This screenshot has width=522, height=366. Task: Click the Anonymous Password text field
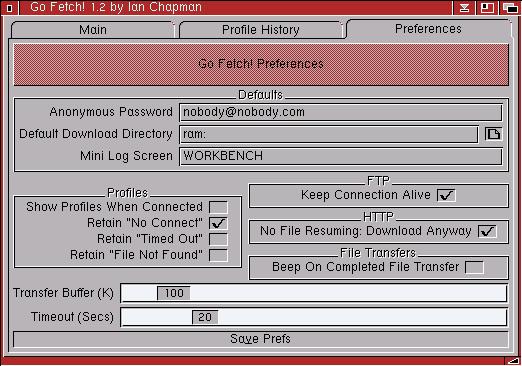[341, 112]
